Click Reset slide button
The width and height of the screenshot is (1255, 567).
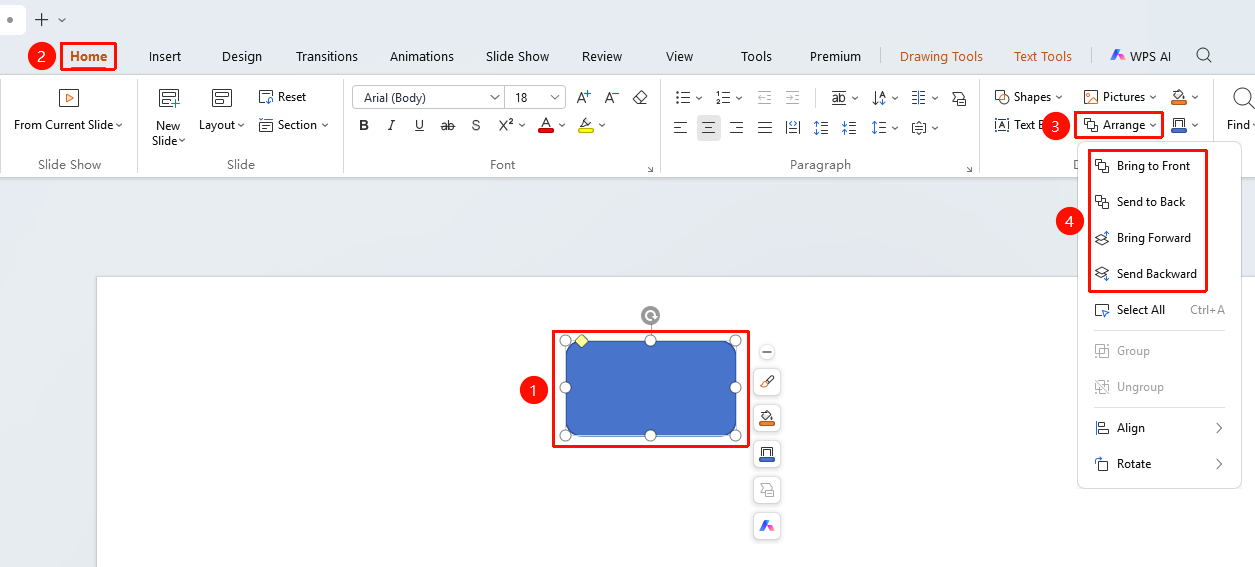click(x=282, y=97)
